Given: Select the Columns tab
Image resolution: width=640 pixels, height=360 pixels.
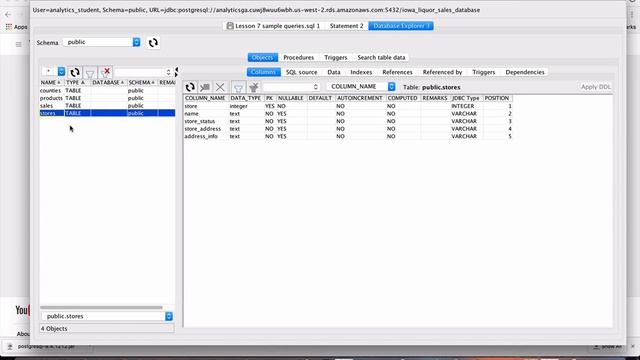Looking at the screenshot, I should (263, 72).
